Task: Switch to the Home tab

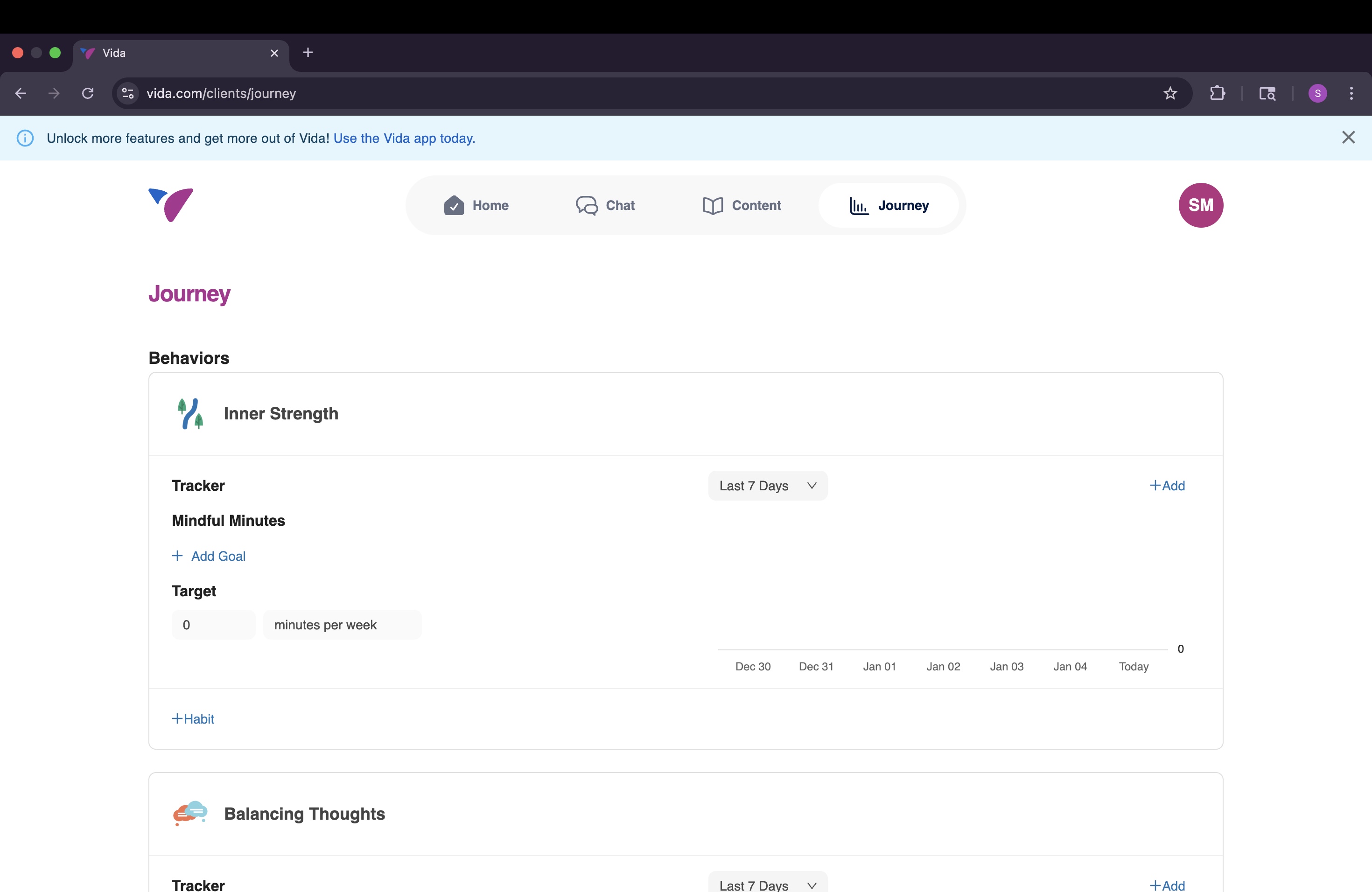Action: click(x=476, y=206)
